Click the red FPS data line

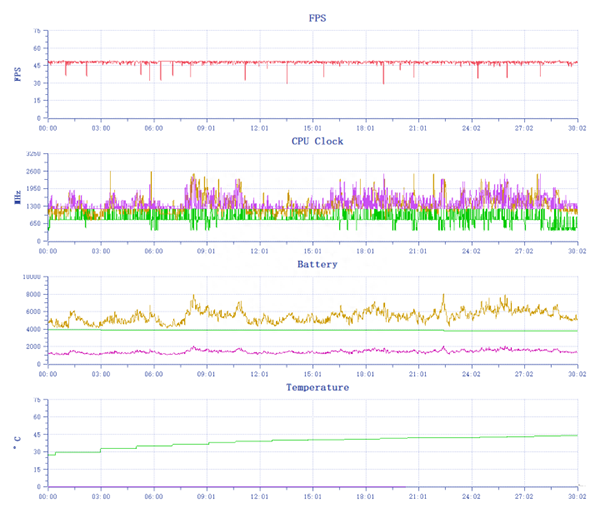coord(300,62)
